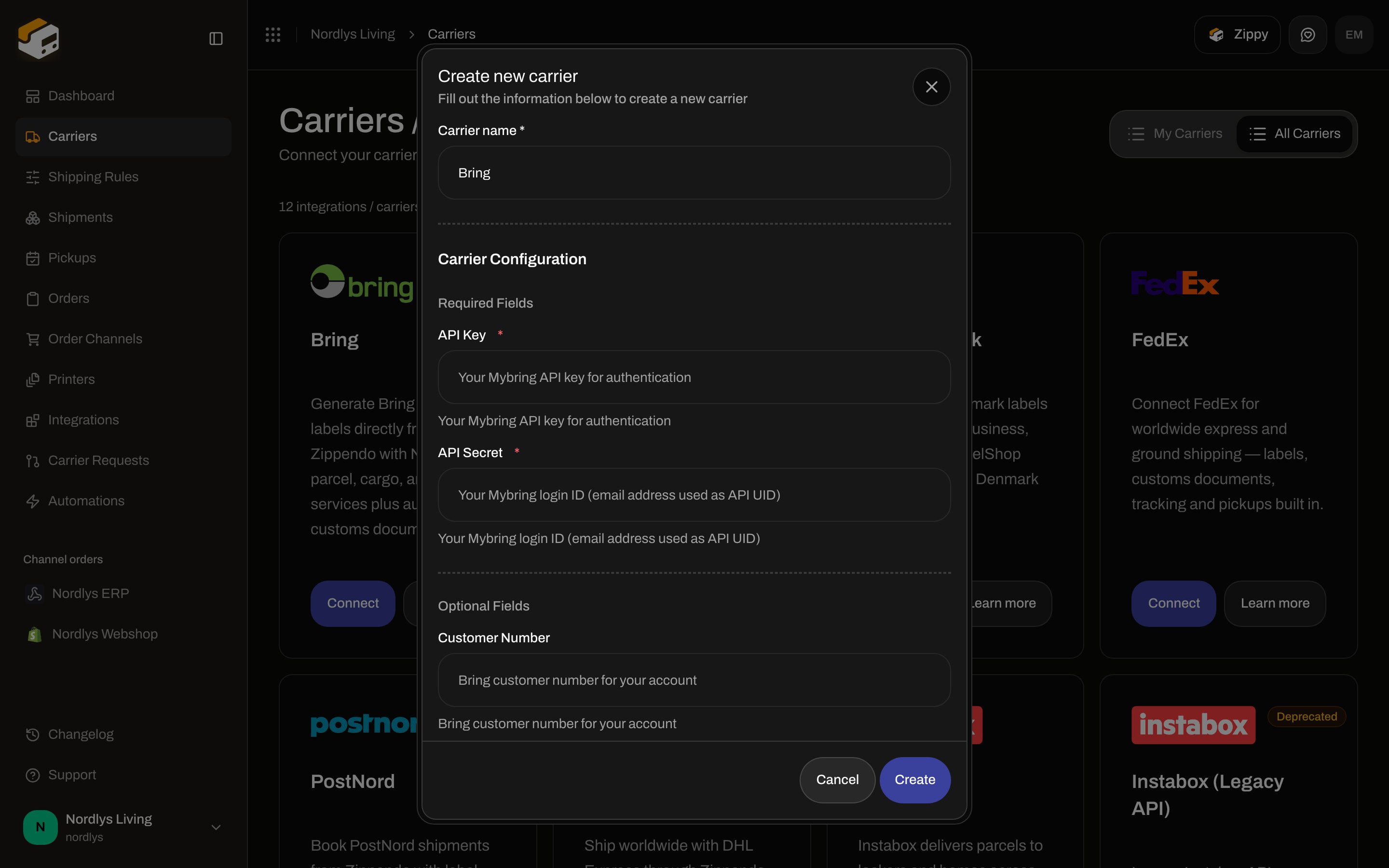Click Nordlys Living breadcrumb link
Viewport: 1389px width, 868px height.
353,34
